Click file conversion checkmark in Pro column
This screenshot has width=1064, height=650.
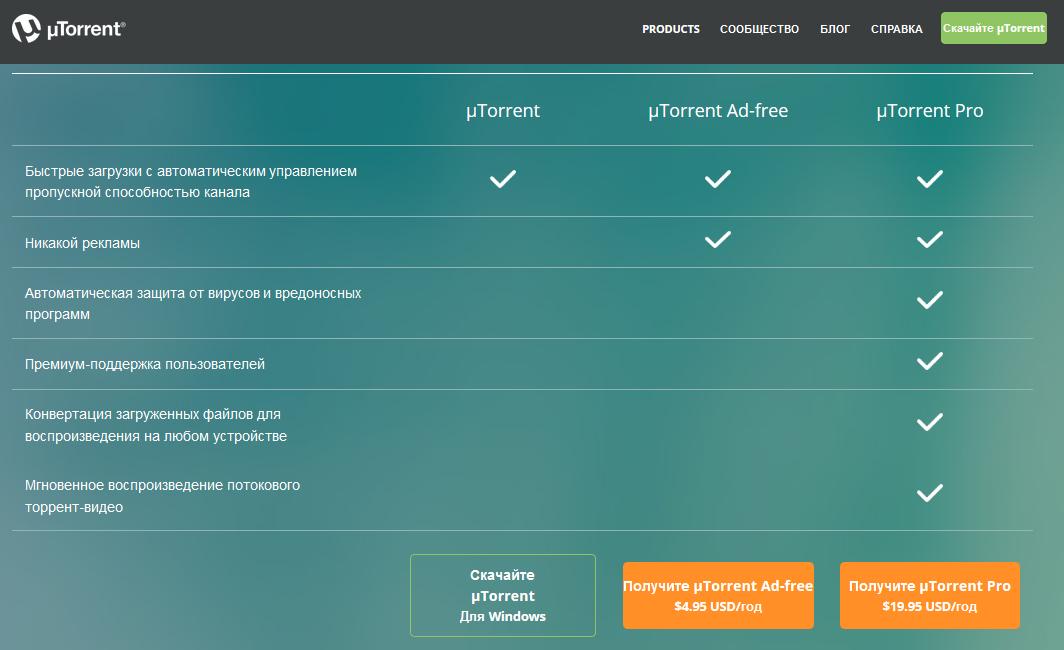[x=930, y=421]
